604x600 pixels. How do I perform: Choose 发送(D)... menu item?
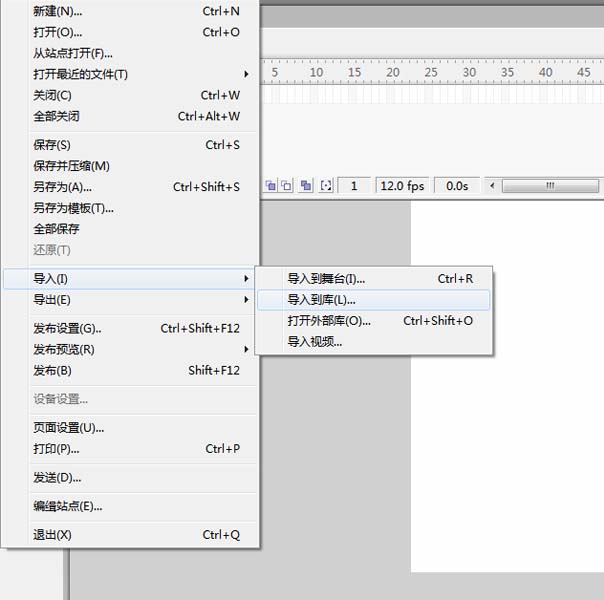click(x=132, y=478)
